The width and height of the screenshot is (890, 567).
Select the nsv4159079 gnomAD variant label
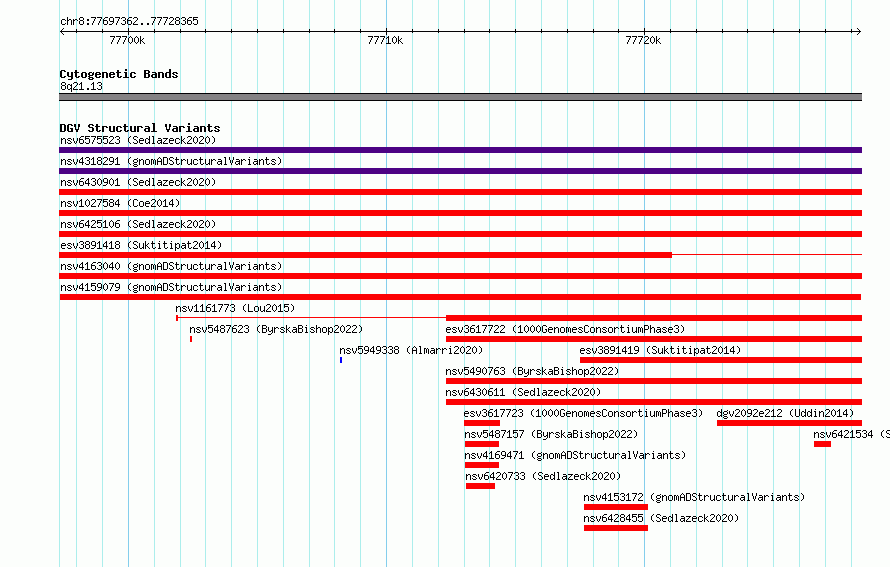click(171, 287)
